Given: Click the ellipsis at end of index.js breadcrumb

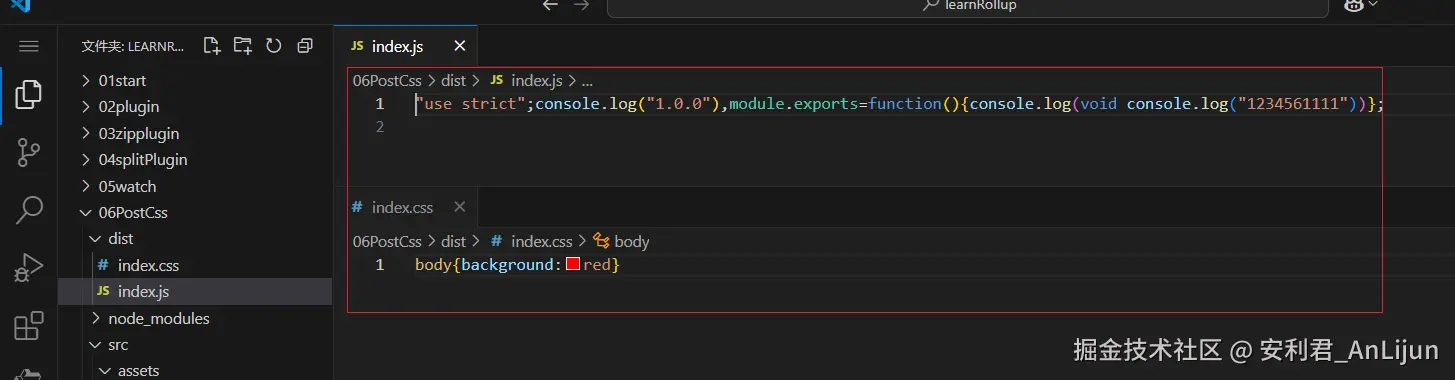Looking at the screenshot, I should pyautogui.click(x=587, y=81).
